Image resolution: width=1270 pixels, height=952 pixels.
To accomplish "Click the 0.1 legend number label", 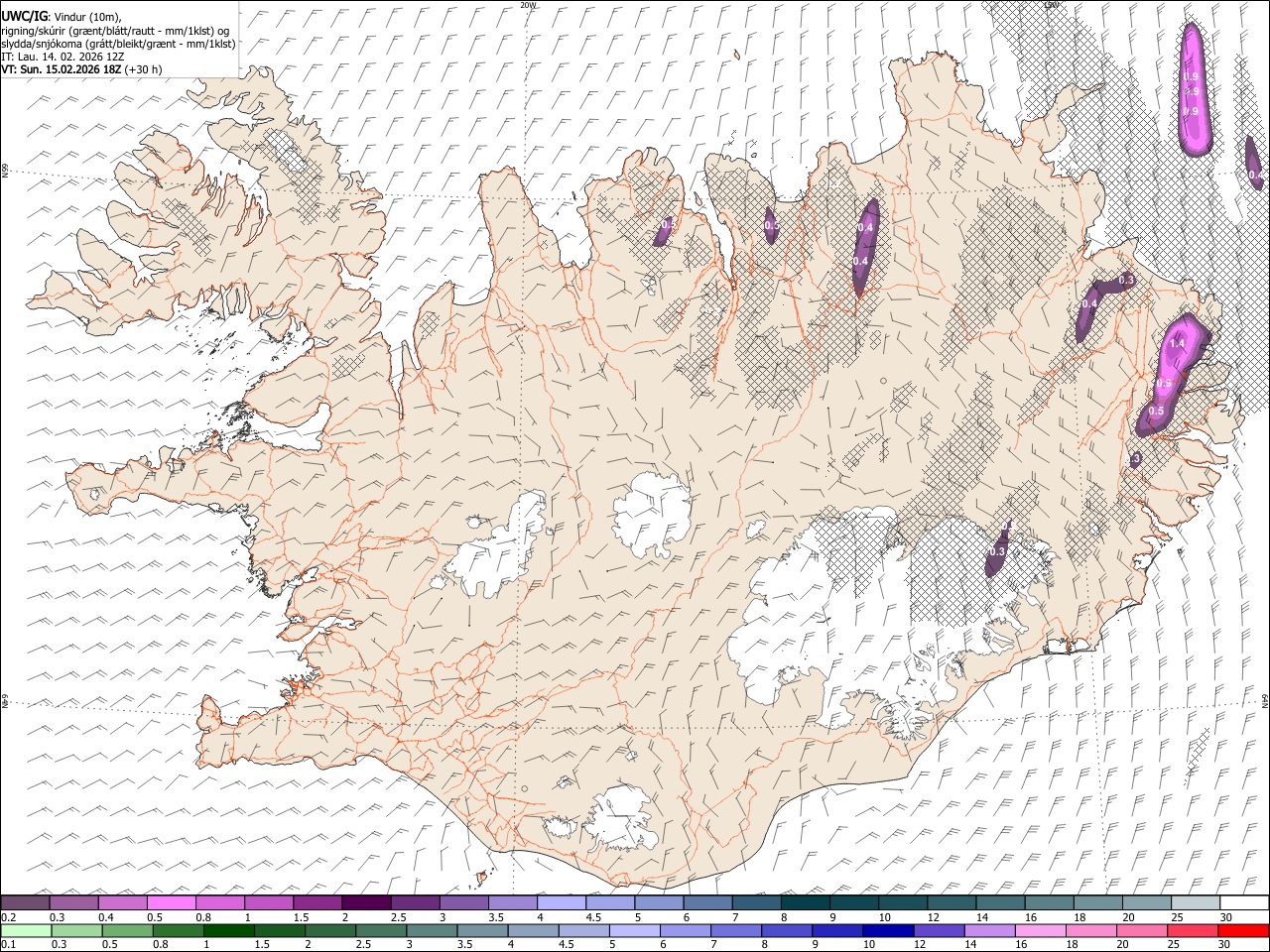I will click(9, 945).
